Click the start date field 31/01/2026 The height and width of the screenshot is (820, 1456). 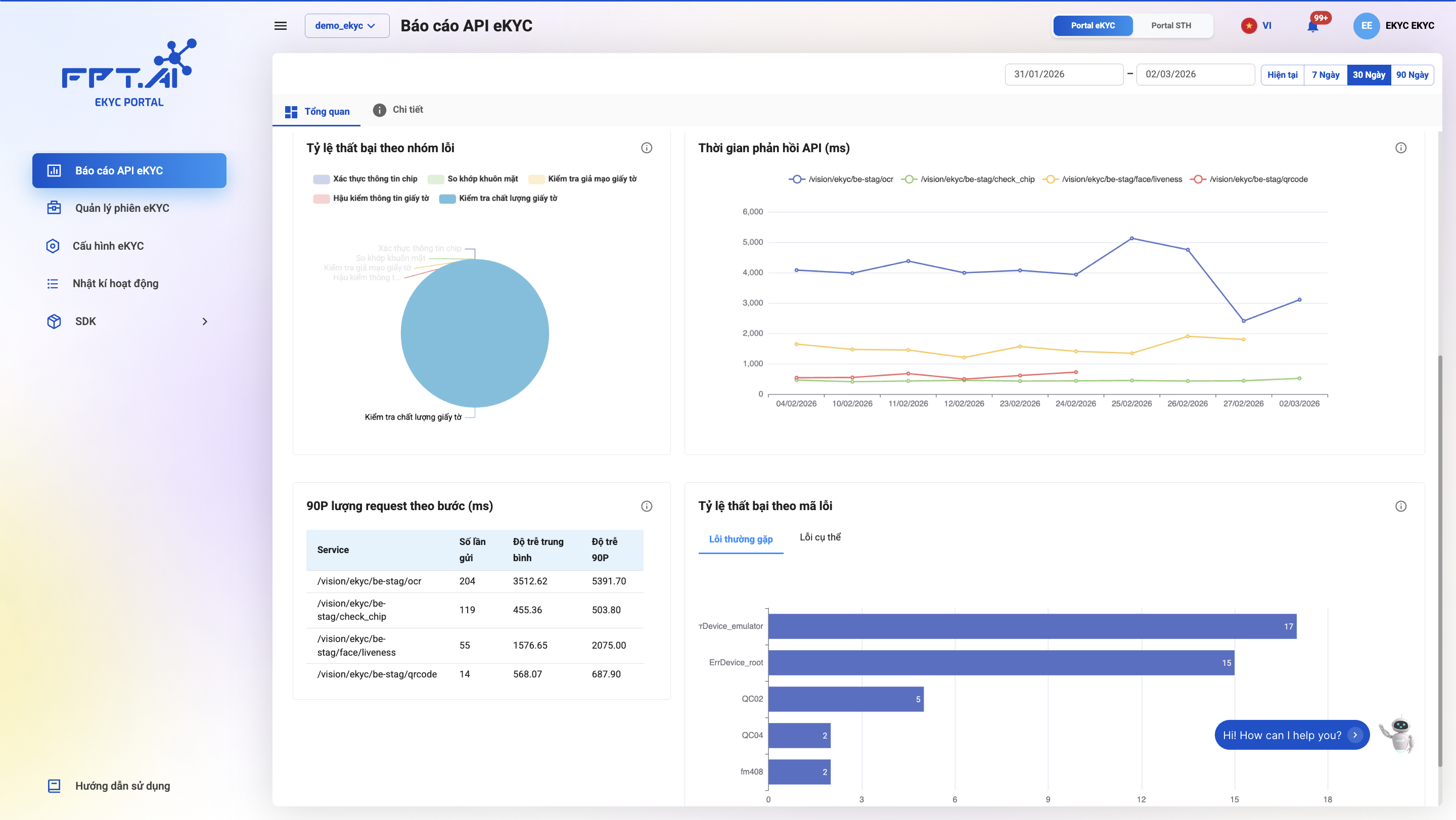tap(1063, 75)
